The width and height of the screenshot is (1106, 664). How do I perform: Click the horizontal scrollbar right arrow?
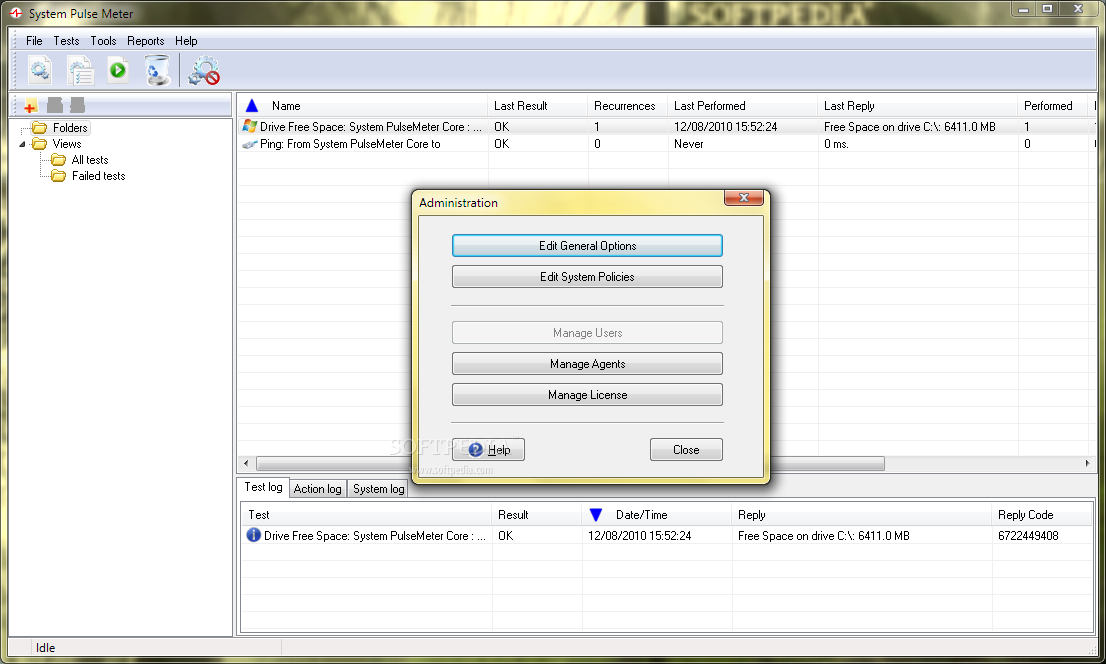point(1087,464)
